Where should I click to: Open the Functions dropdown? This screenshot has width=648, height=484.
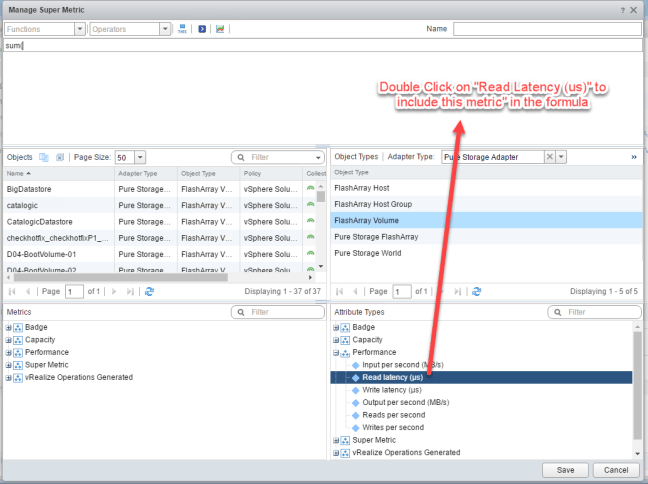tap(79, 29)
